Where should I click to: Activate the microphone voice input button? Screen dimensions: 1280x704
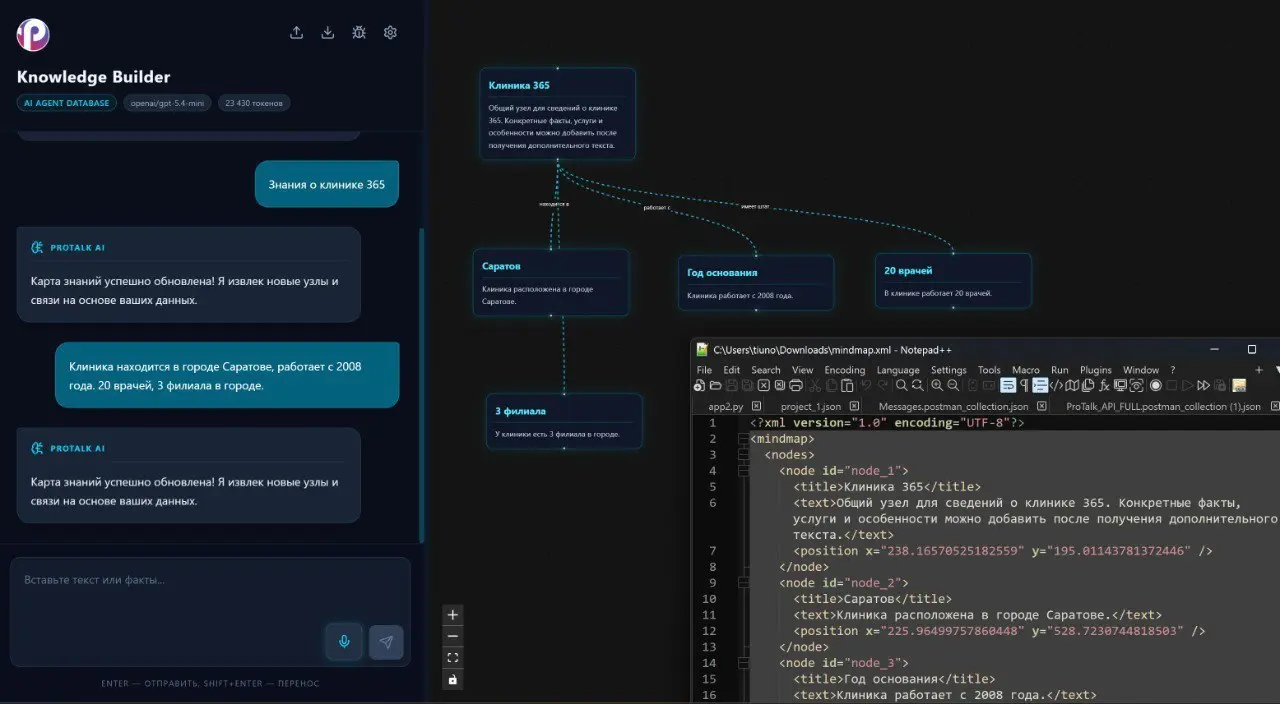pos(344,641)
